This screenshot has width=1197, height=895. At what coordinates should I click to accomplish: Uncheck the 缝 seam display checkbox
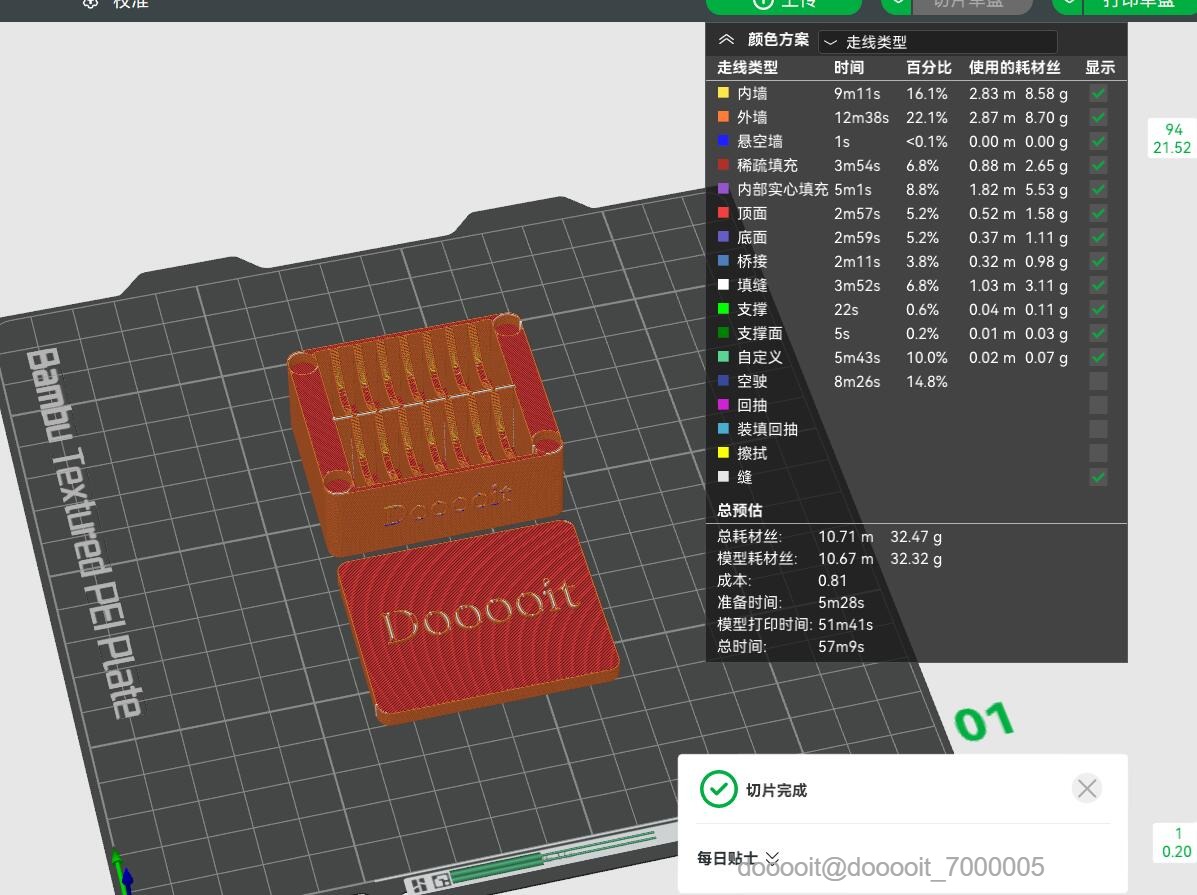pyautogui.click(x=1098, y=477)
